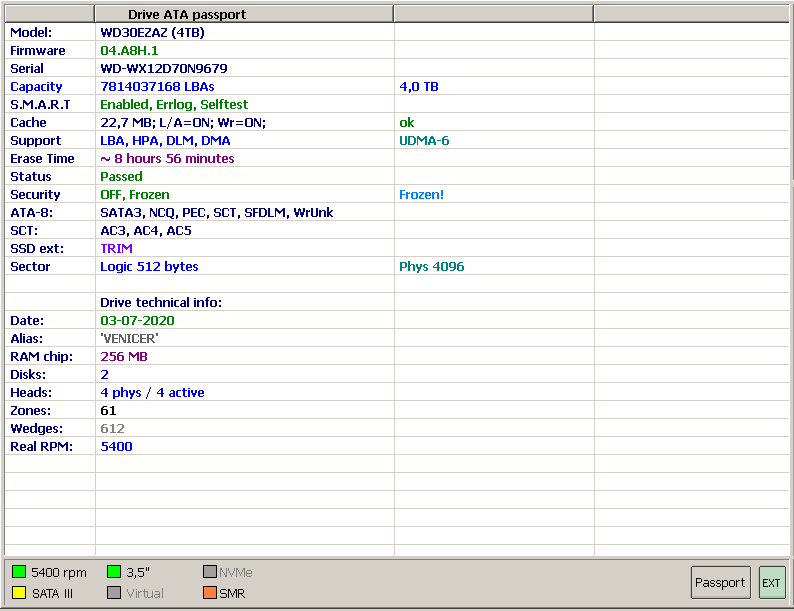The width and height of the screenshot is (794, 611).
Task: Click the green EXT button
Action: tap(772, 583)
